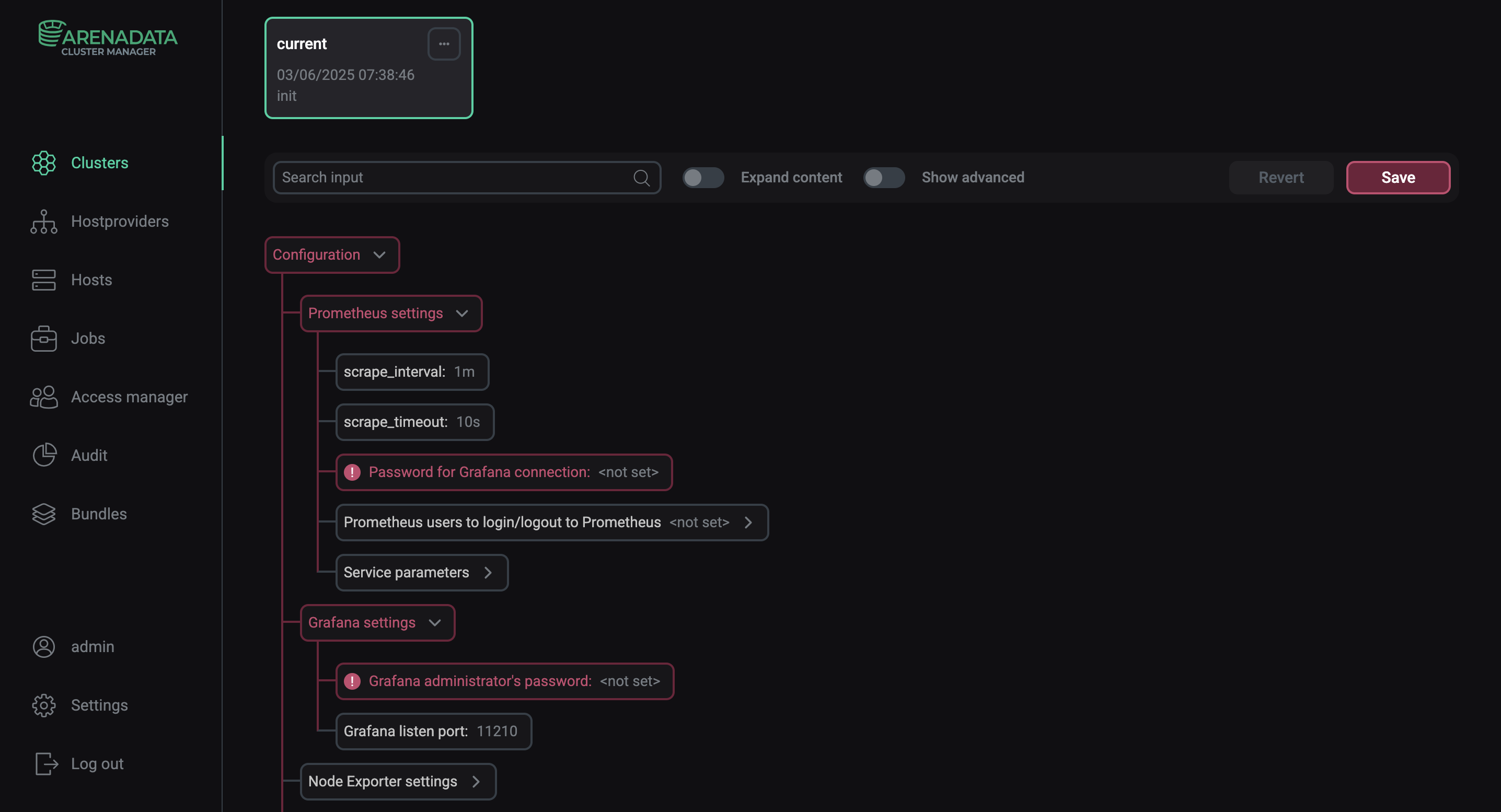Click the Hostproviders hierarchy icon
The height and width of the screenshot is (812, 1501).
[x=44, y=222]
